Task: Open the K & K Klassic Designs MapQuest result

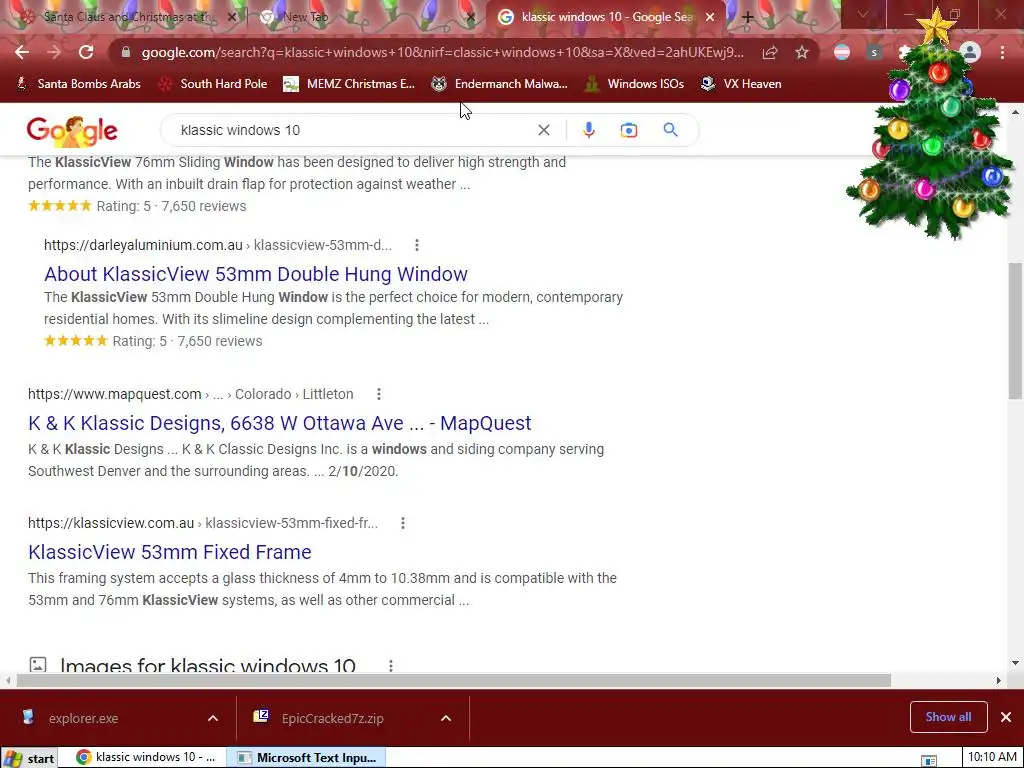Action: pos(280,423)
